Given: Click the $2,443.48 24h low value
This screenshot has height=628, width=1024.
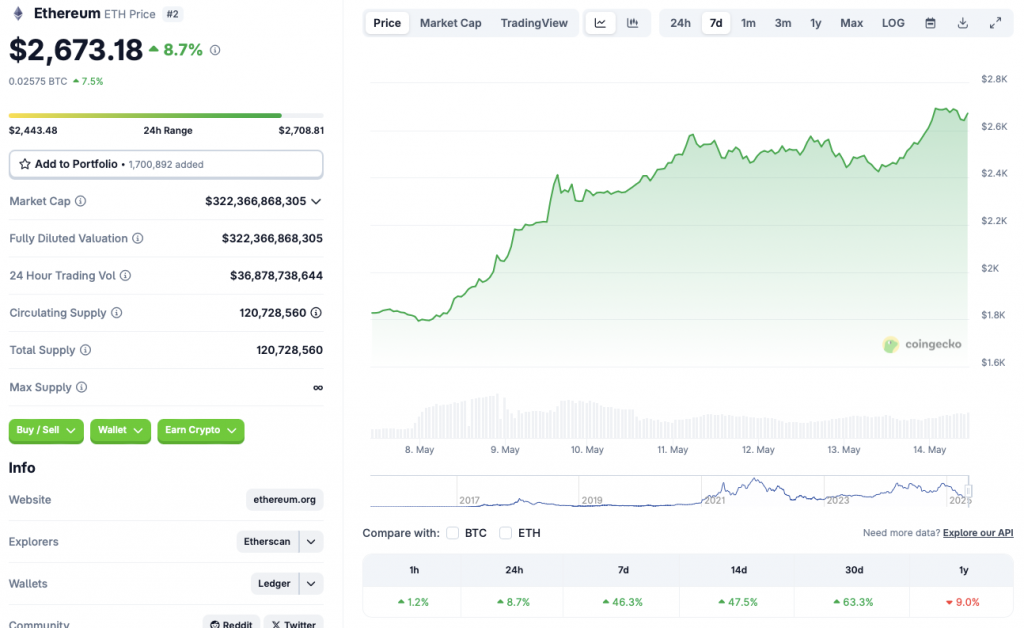Looking at the screenshot, I should point(33,131).
